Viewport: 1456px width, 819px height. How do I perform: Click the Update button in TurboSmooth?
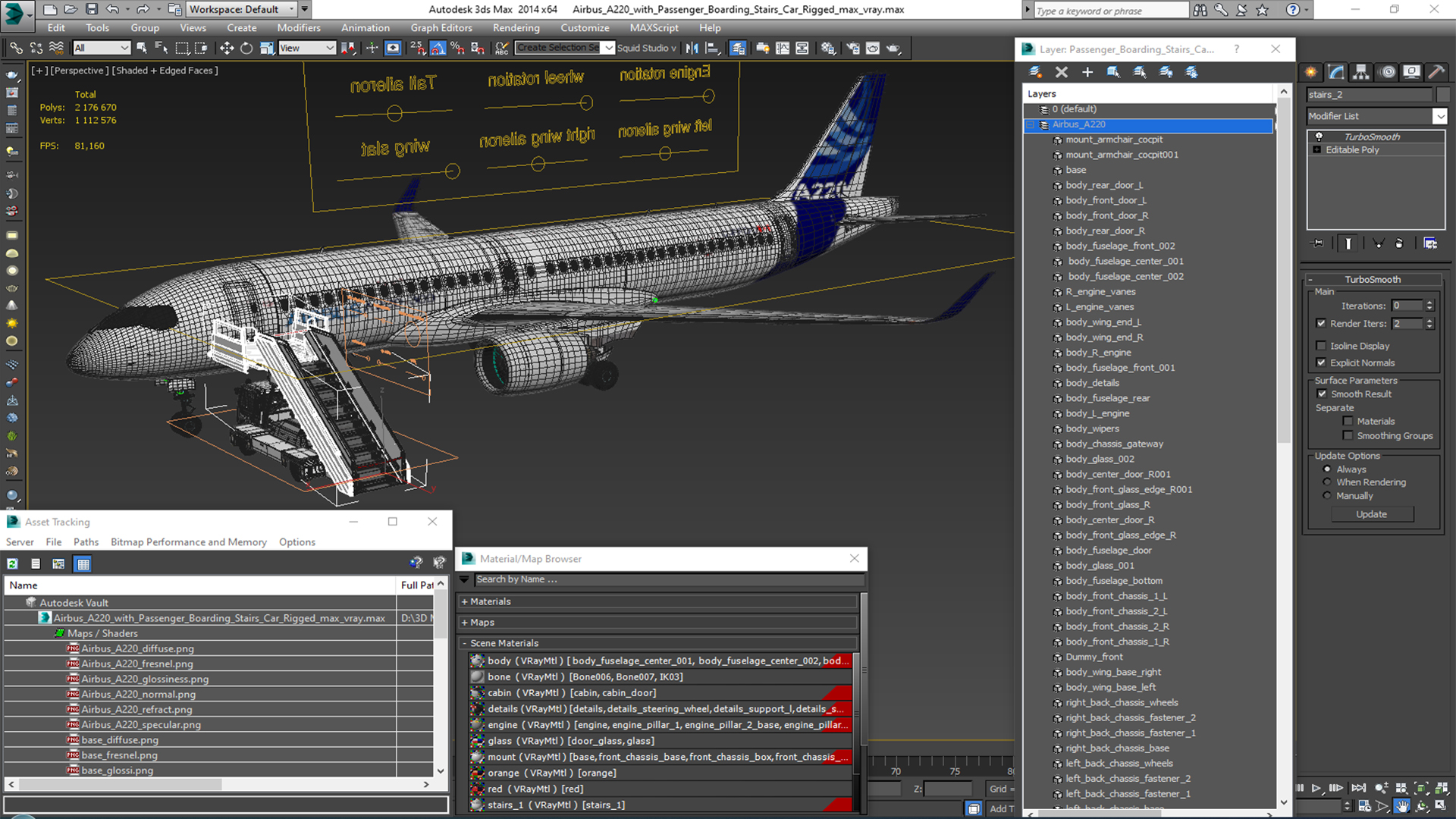click(1371, 513)
